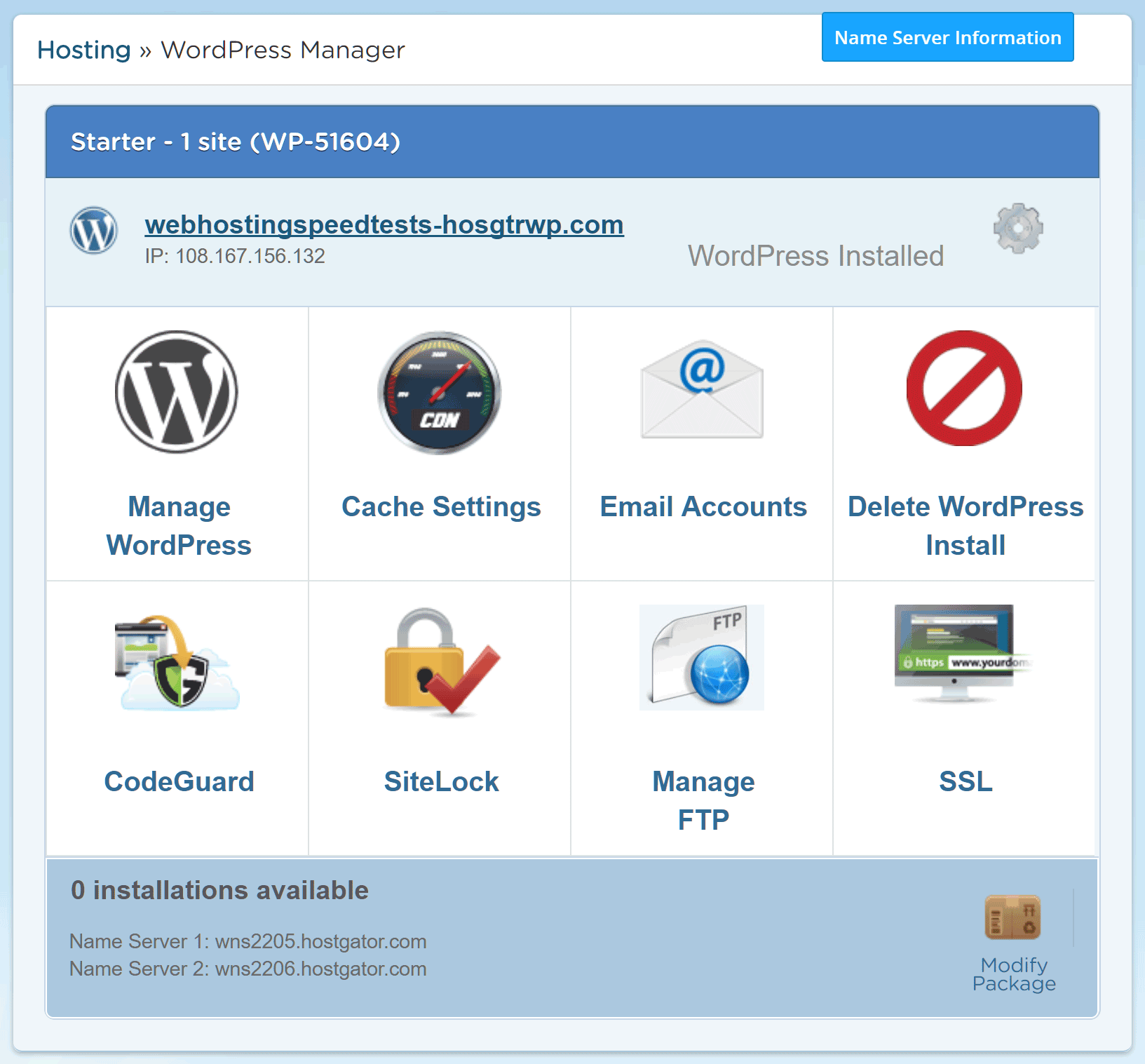This screenshot has height=1064, width=1145.
Task: Click the red prohibition Delete icon
Action: tap(964, 388)
